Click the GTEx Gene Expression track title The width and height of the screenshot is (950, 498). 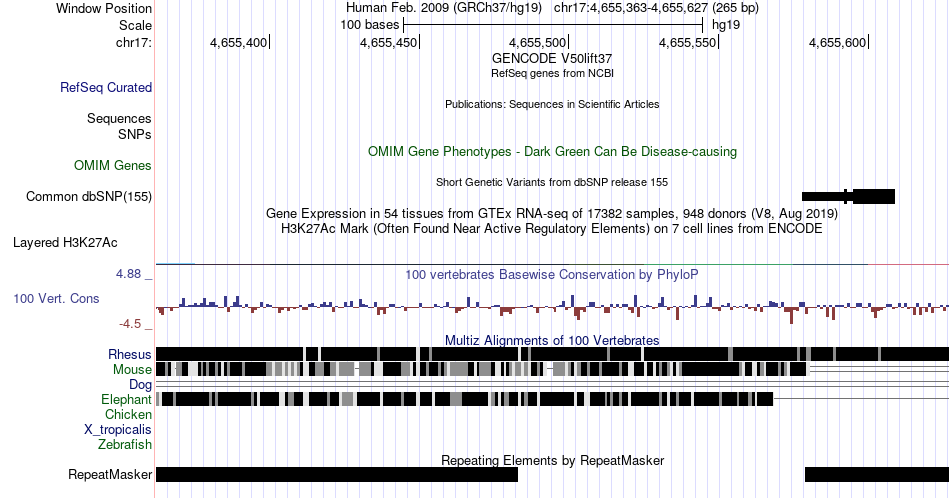(552, 213)
